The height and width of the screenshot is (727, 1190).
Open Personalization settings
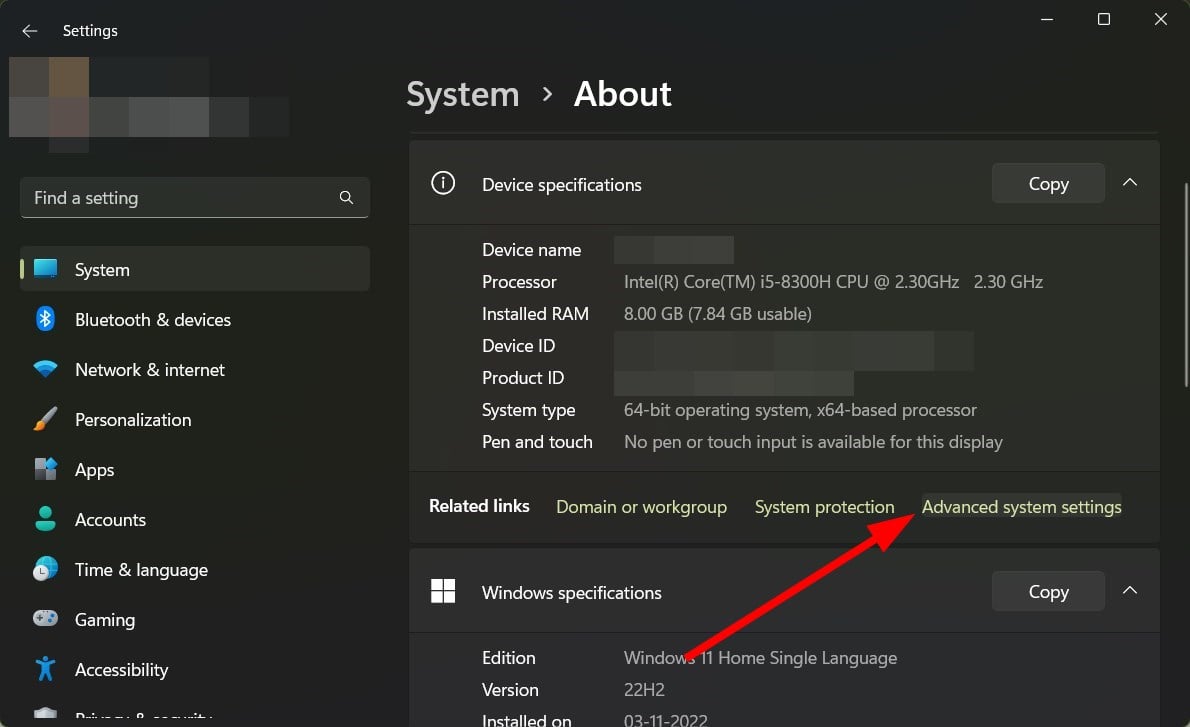[x=195, y=420]
